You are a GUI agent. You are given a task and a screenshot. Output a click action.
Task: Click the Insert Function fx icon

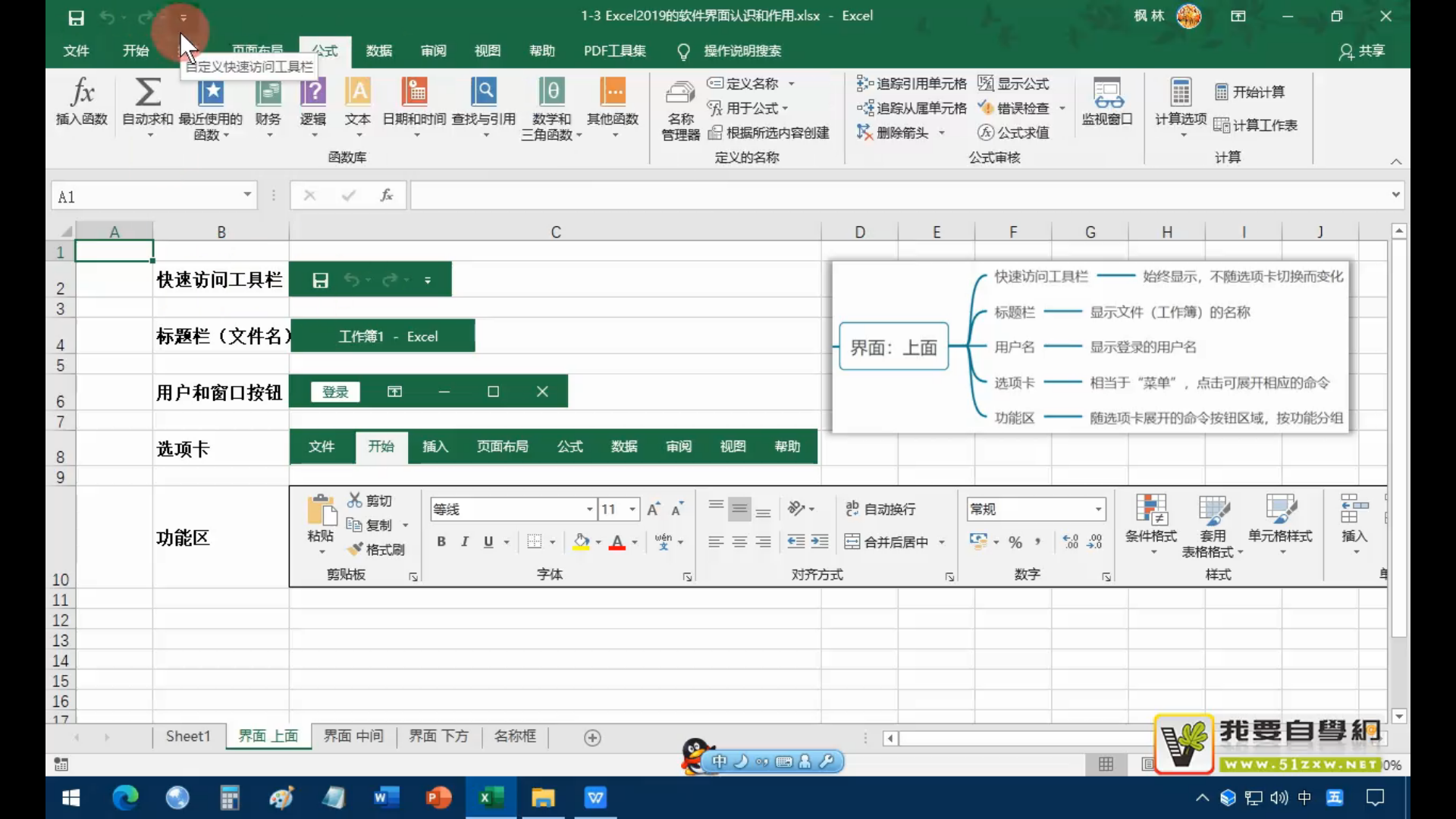pos(82,93)
